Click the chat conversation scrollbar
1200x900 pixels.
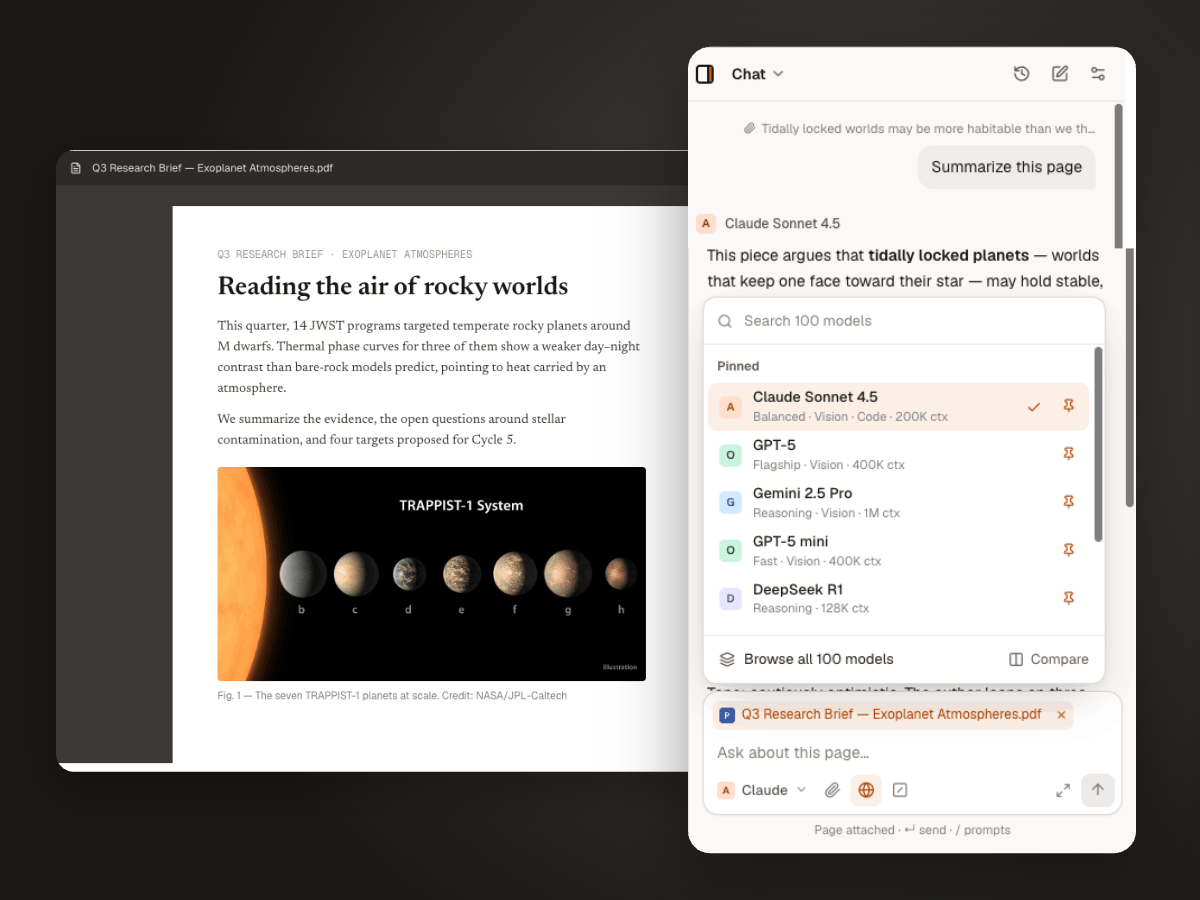coord(1130,378)
